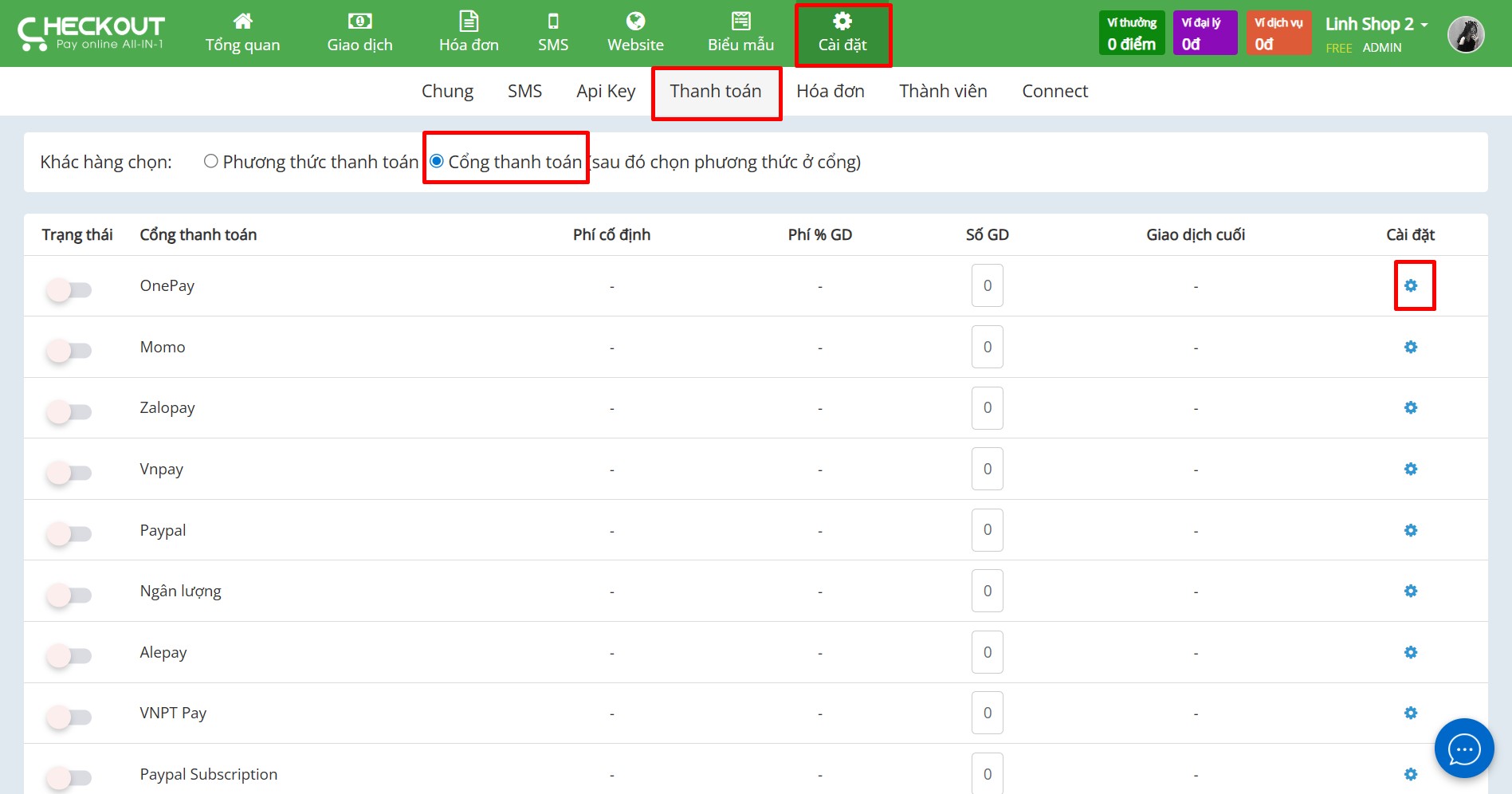The width and height of the screenshot is (1512, 794).
Task: Open Hóa đơn in top navigation
Action: [x=469, y=33]
